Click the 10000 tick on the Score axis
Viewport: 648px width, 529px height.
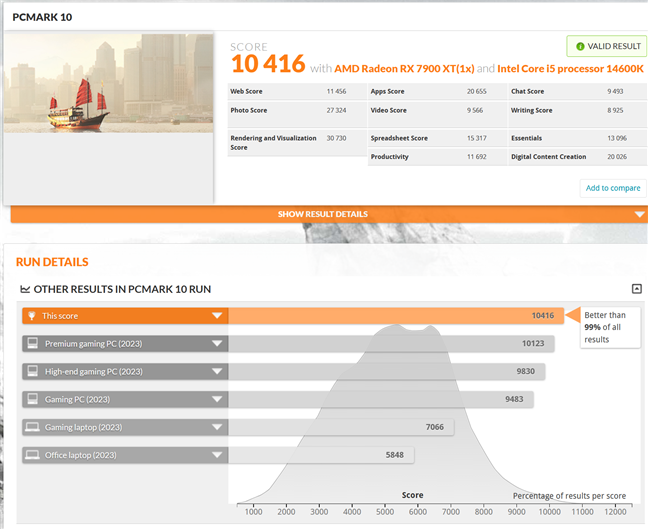tap(550, 512)
